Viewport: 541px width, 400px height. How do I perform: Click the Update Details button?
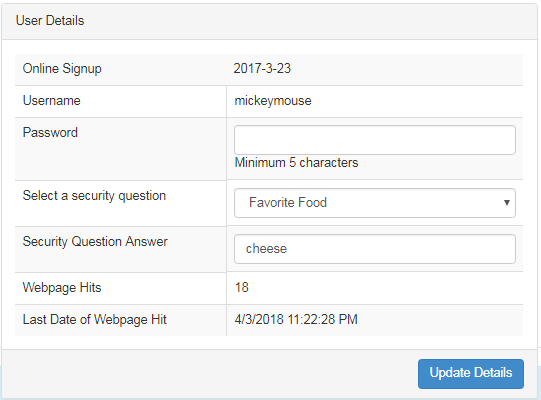click(x=471, y=374)
